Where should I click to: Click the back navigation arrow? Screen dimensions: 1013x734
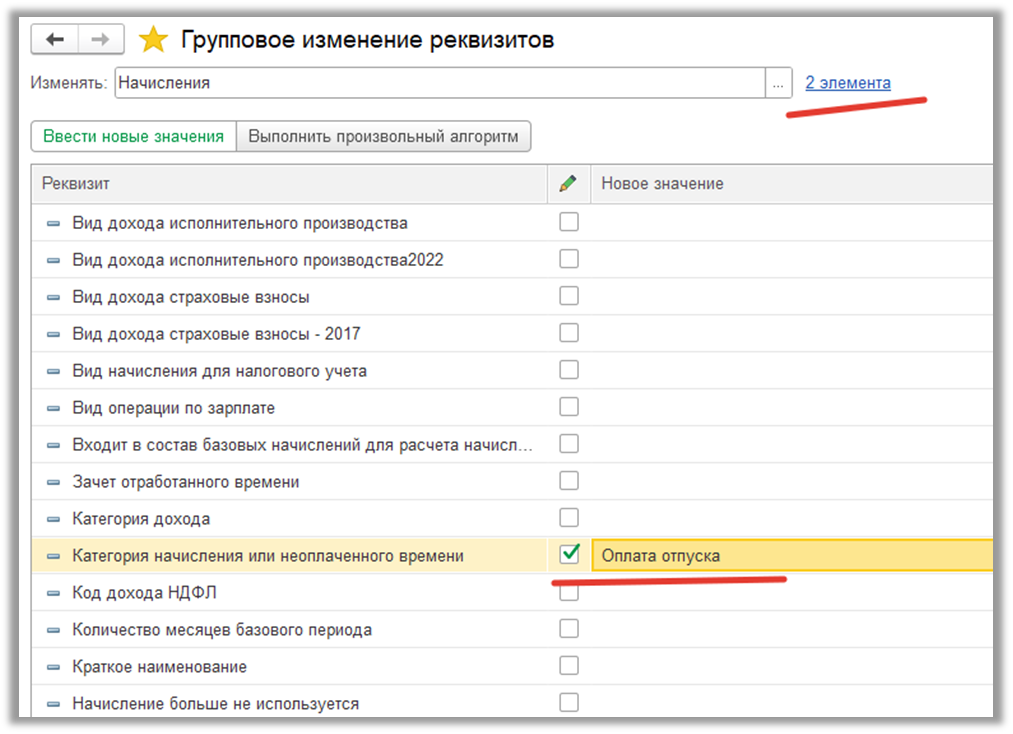(55, 40)
